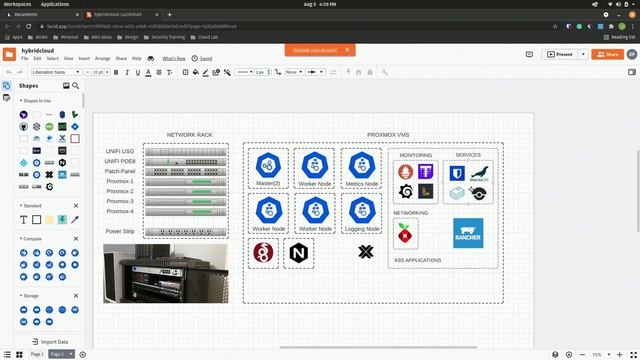This screenshot has height=360, width=640.
Task: Dismiss the upgrade account banner
Action: [347, 50]
